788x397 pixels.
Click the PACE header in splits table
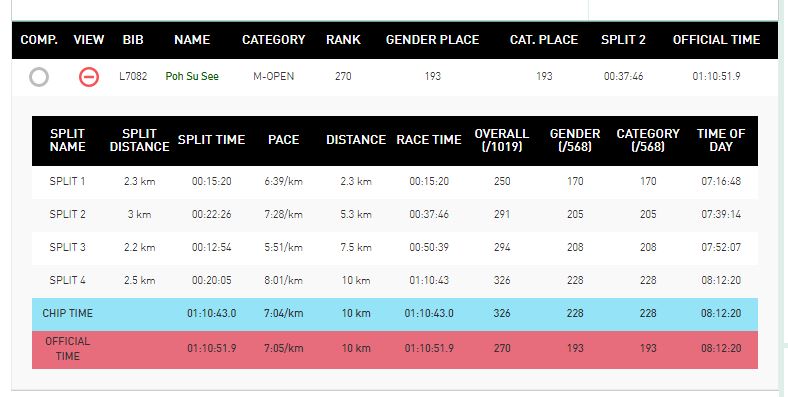(283, 140)
